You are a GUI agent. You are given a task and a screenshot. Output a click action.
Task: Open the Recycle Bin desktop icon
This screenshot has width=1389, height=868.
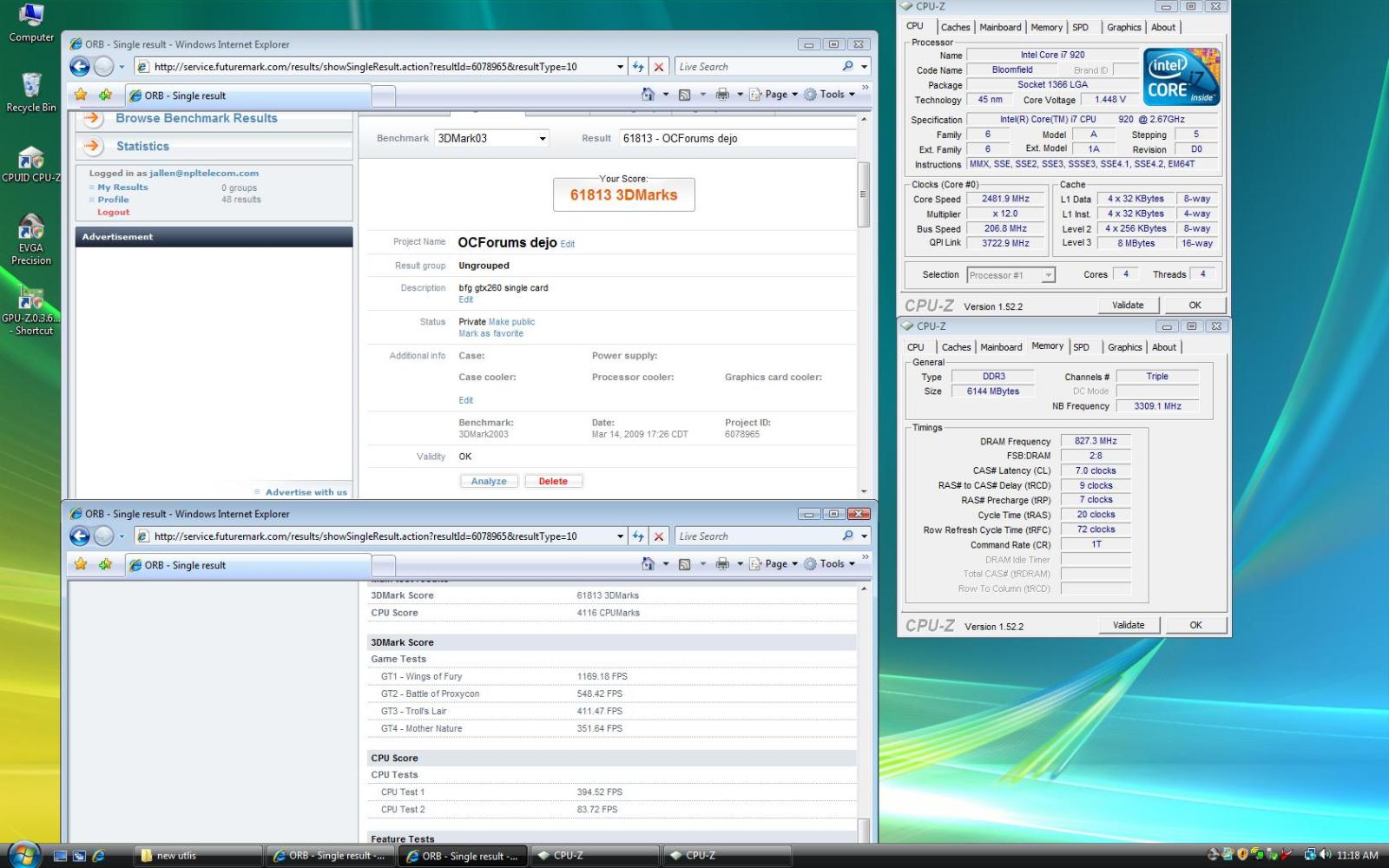(x=31, y=93)
